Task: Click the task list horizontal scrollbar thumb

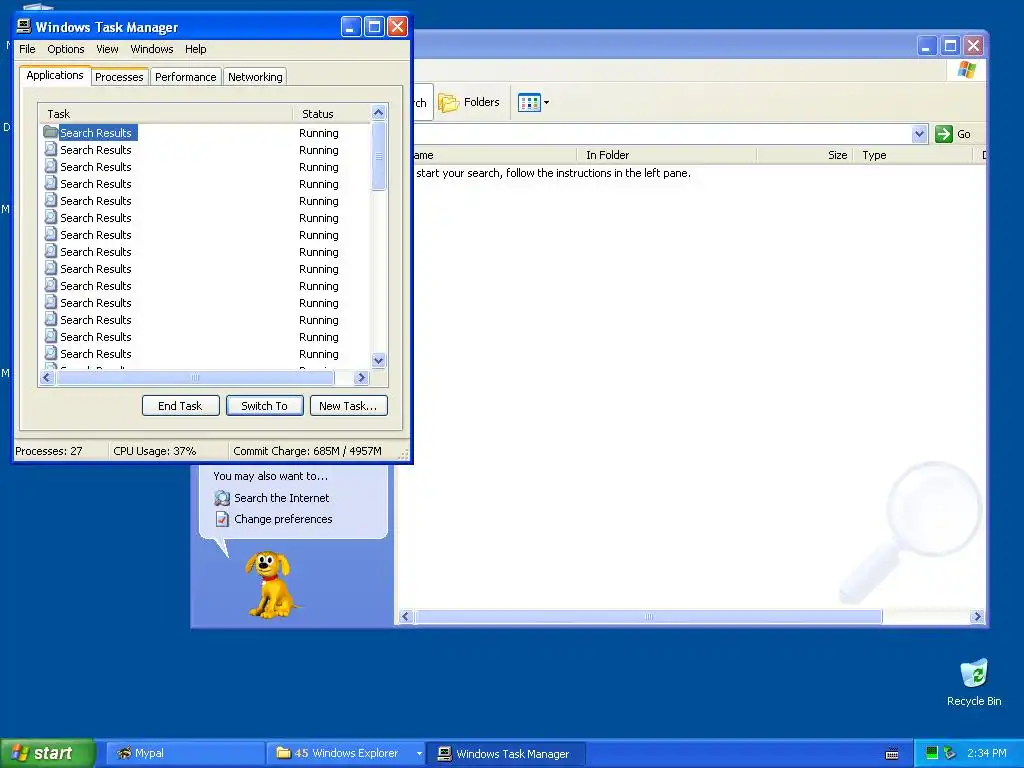Action: pos(195,377)
